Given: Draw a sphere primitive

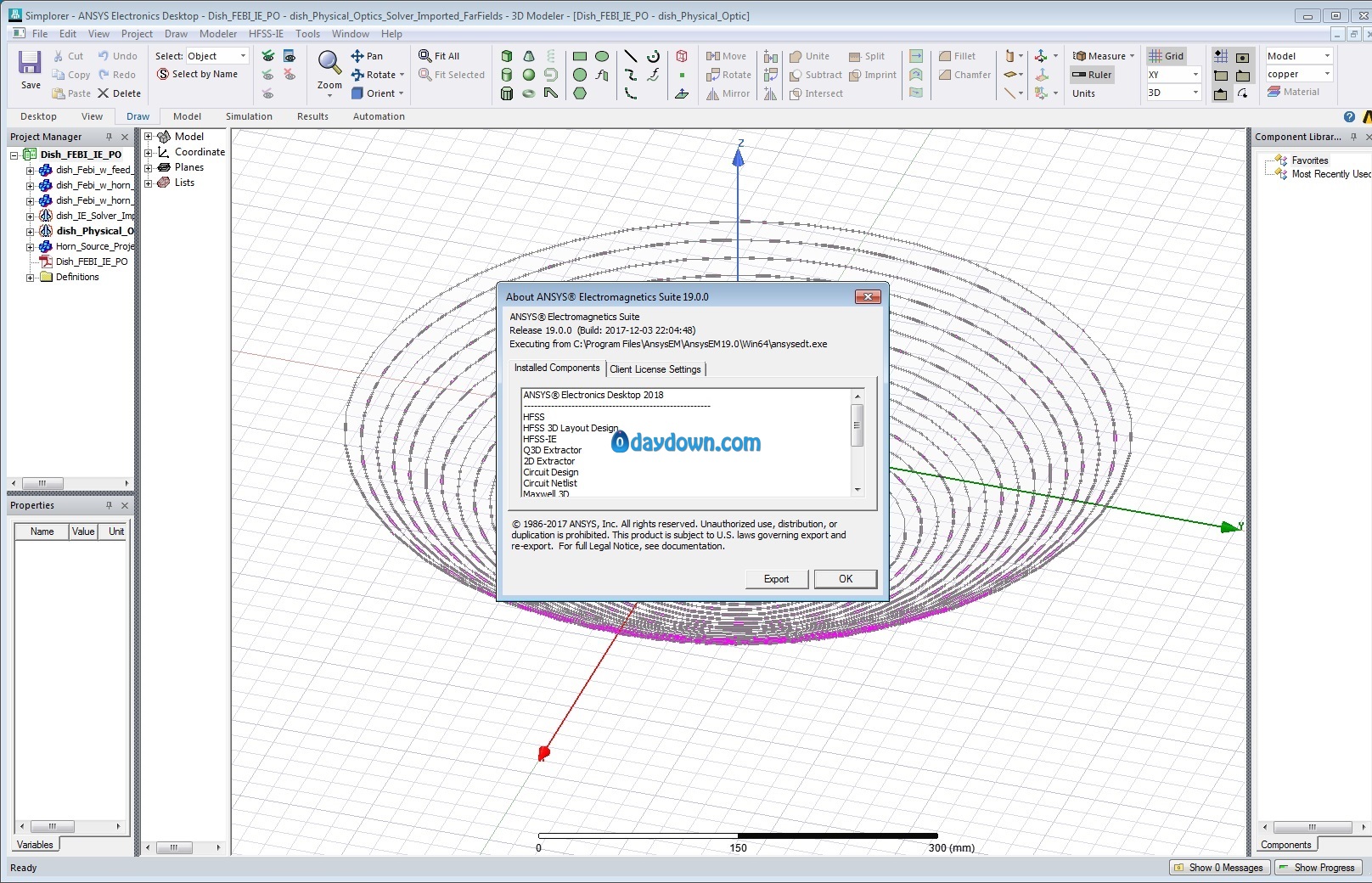Looking at the screenshot, I should click(x=529, y=75).
